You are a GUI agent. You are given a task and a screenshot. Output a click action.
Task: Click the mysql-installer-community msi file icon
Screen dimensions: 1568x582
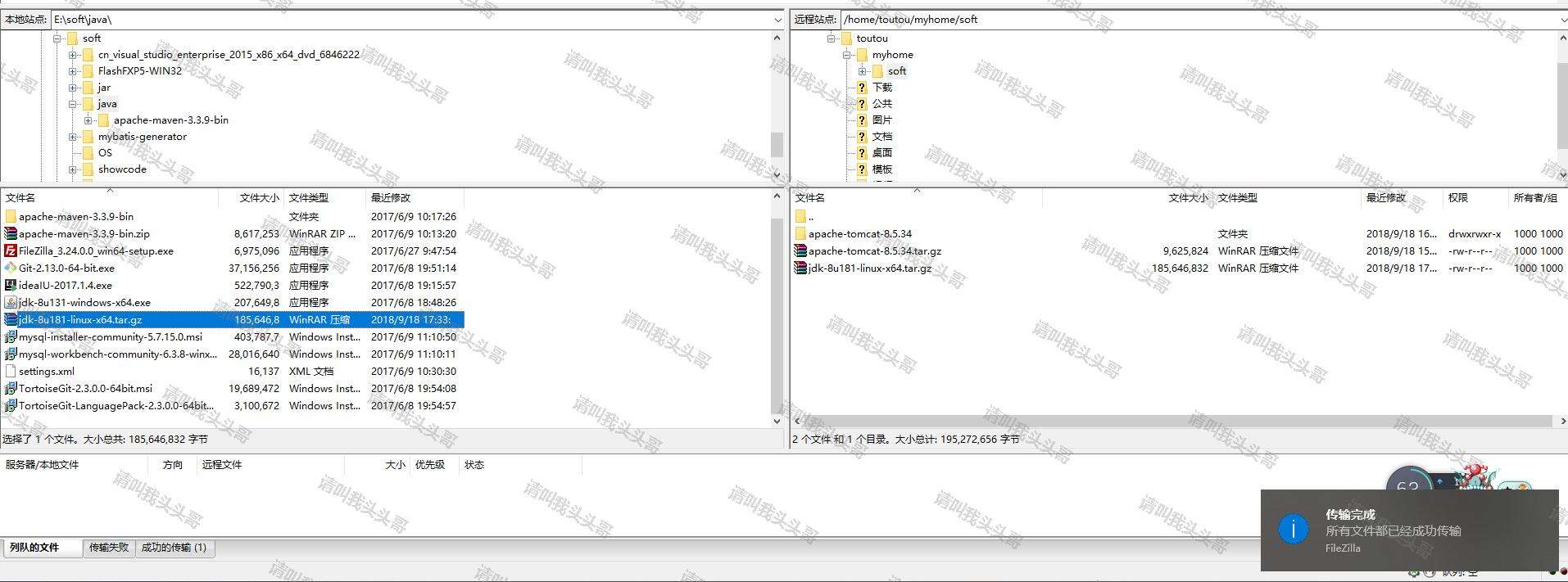(x=11, y=337)
